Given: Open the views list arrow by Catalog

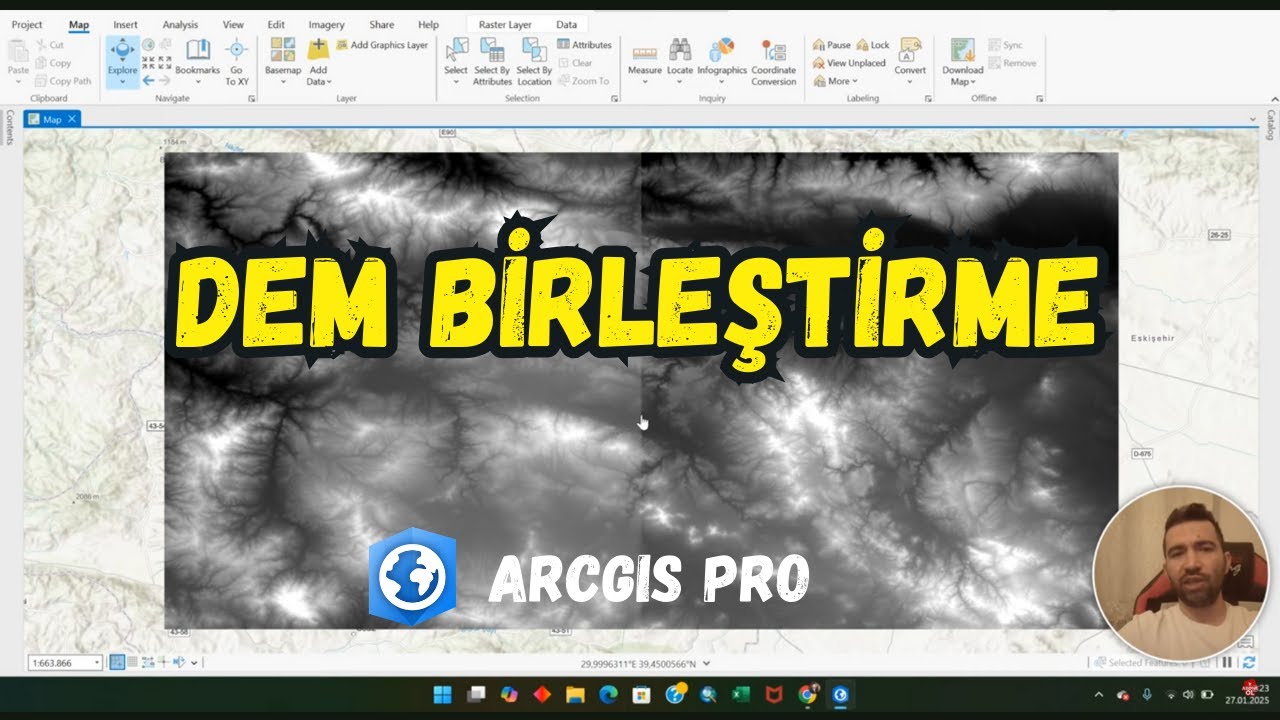Looking at the screenshot, I should pyautogui.click(x=1254, y=119).
